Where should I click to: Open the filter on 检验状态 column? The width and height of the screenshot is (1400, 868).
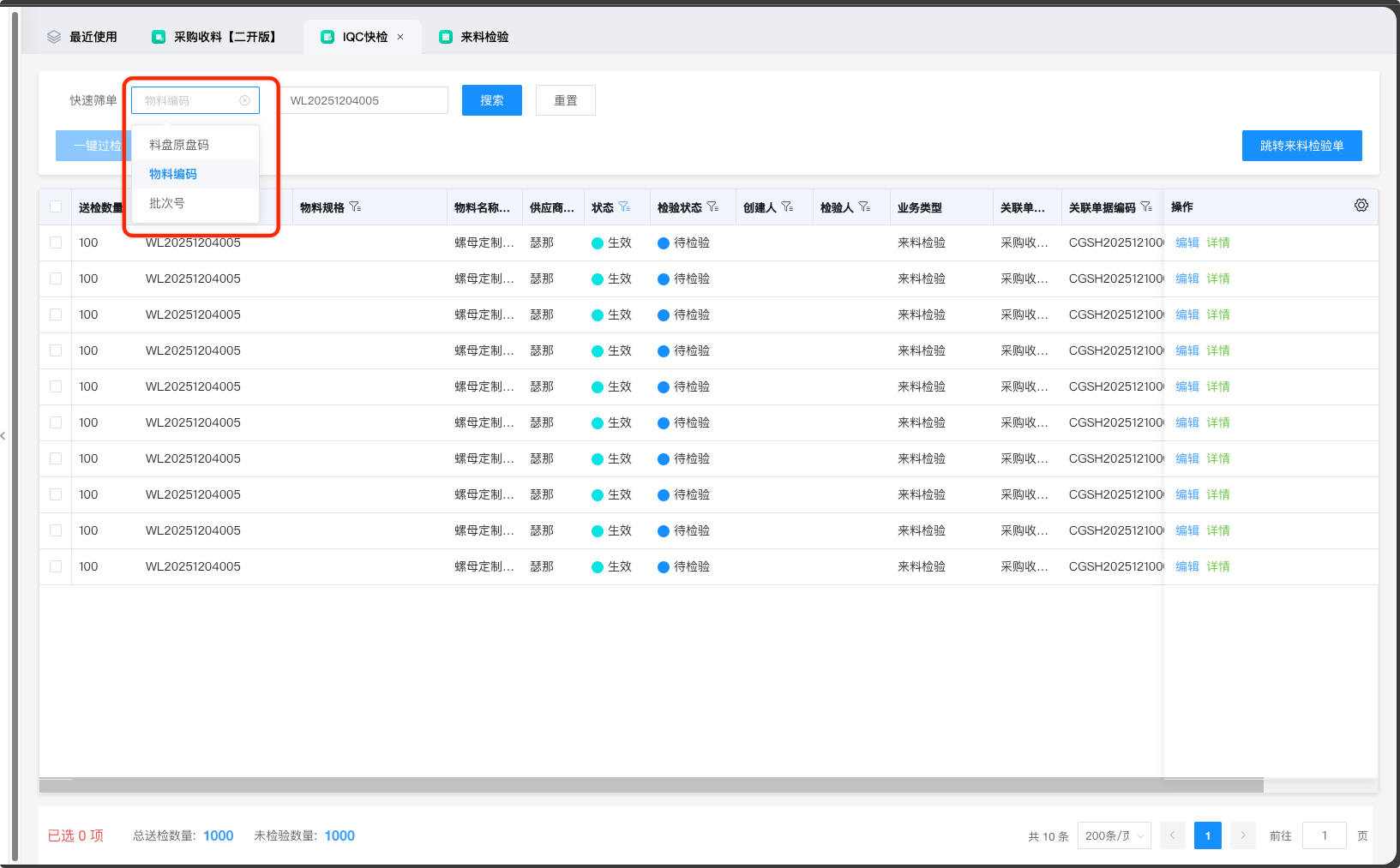point(712,207)
